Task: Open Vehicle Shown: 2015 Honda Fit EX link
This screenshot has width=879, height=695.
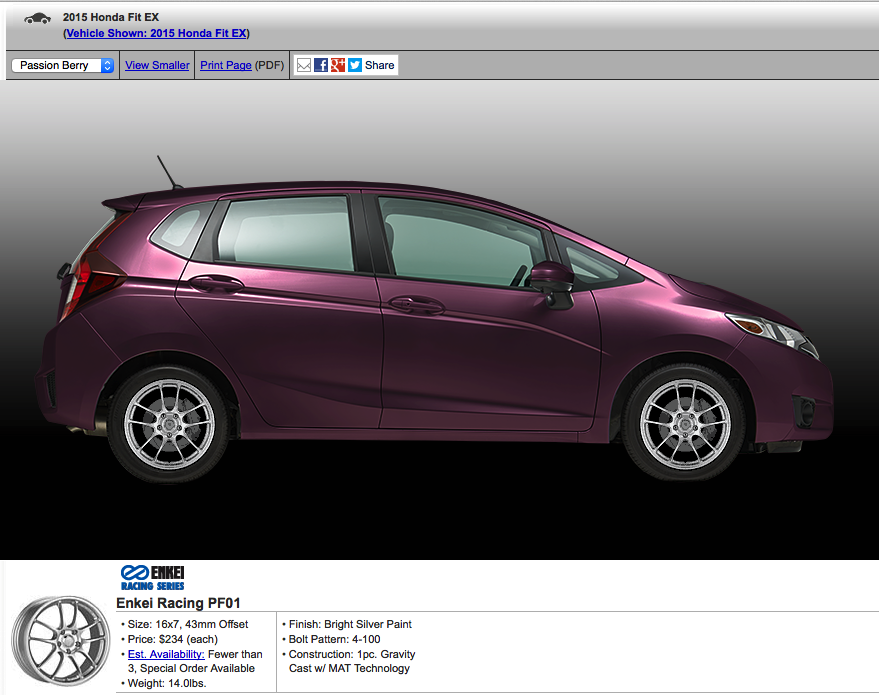Action: (x=156, y=33)
